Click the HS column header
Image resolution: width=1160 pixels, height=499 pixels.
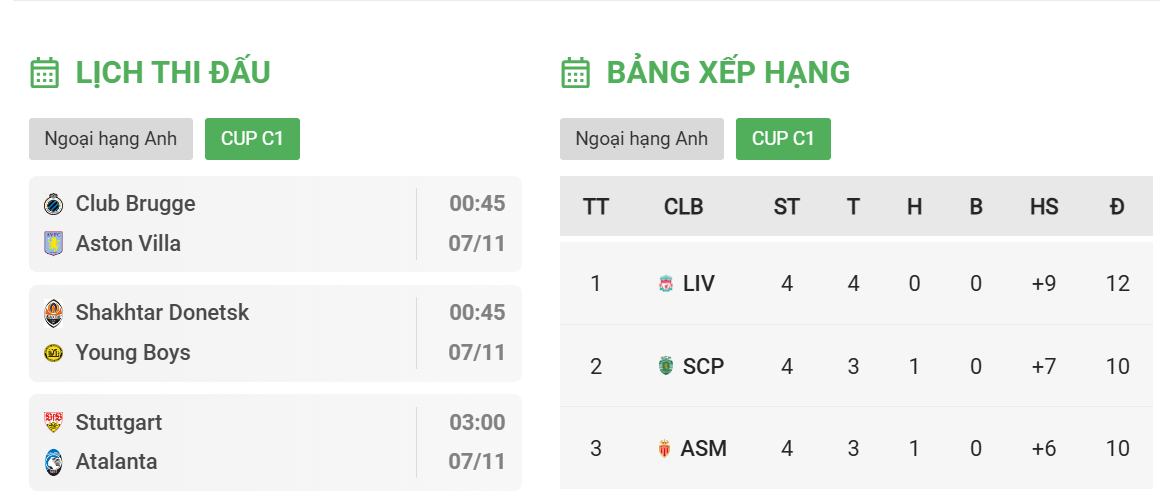pyautogui.click(x=1044, y=207)
